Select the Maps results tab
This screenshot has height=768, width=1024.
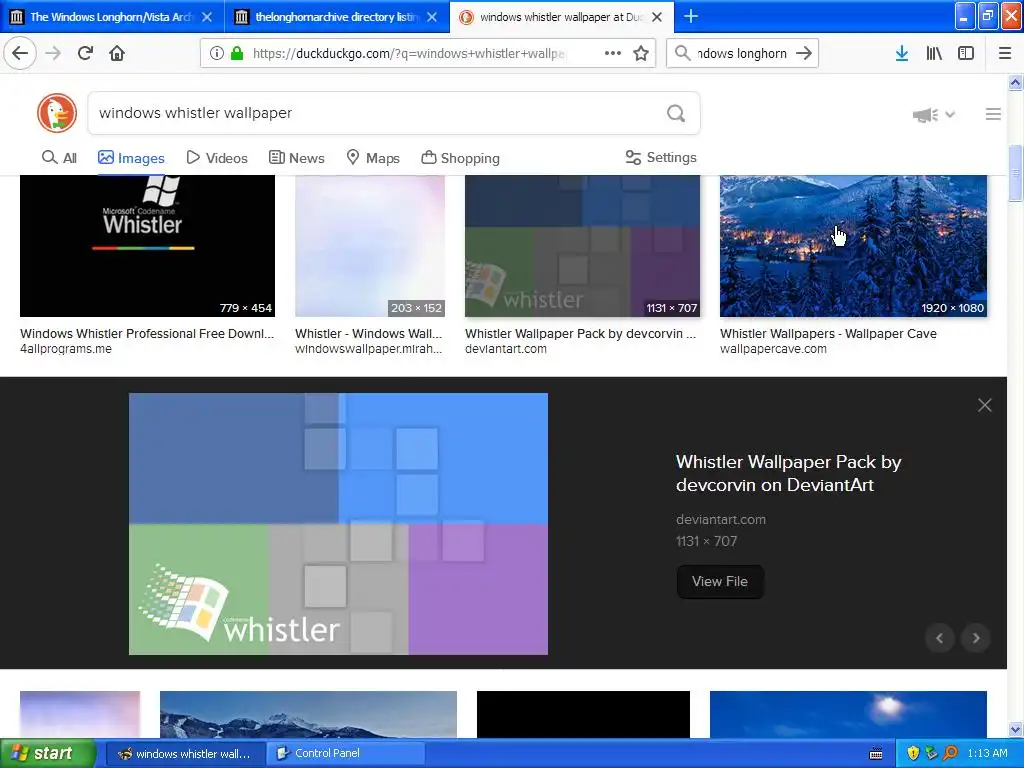click(x=373, y=158)
